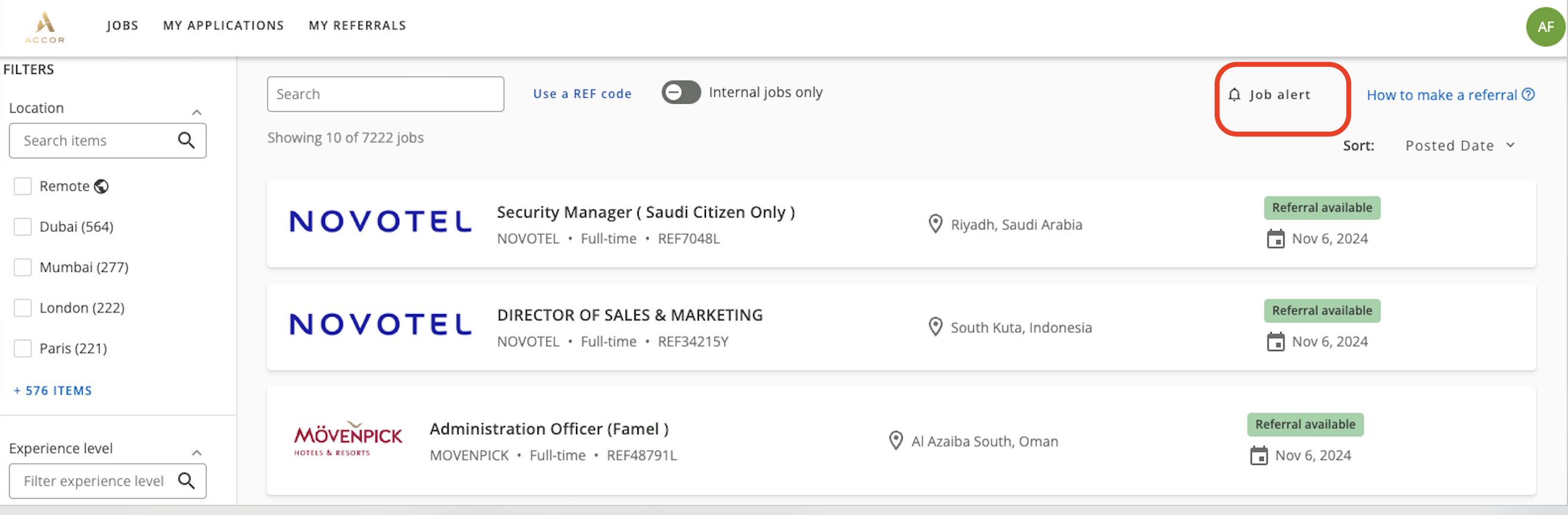Screen dimensions: 1568x515
Task: Open the AF user profile avatar
Action: point(1545,27)
